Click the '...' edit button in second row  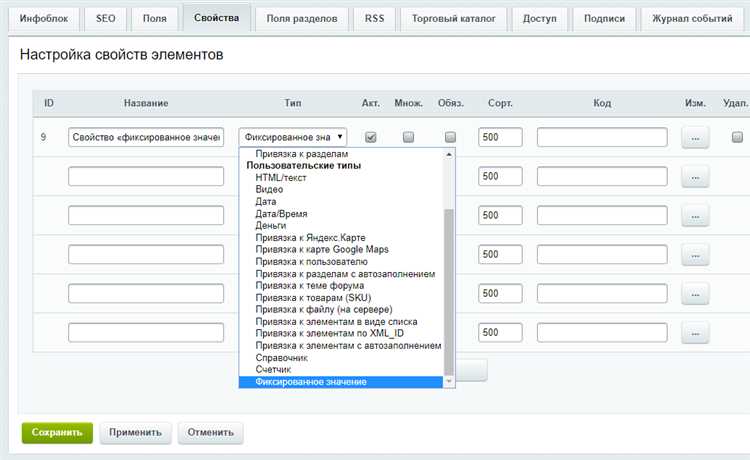(x=695, y=177)
